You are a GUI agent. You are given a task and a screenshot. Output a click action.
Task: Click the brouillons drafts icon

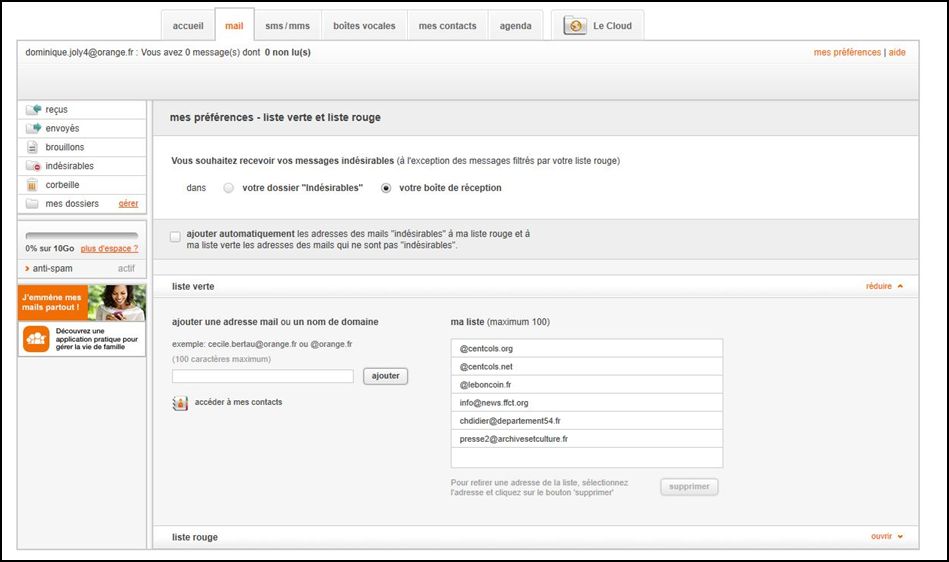click(x=32, y=147)
